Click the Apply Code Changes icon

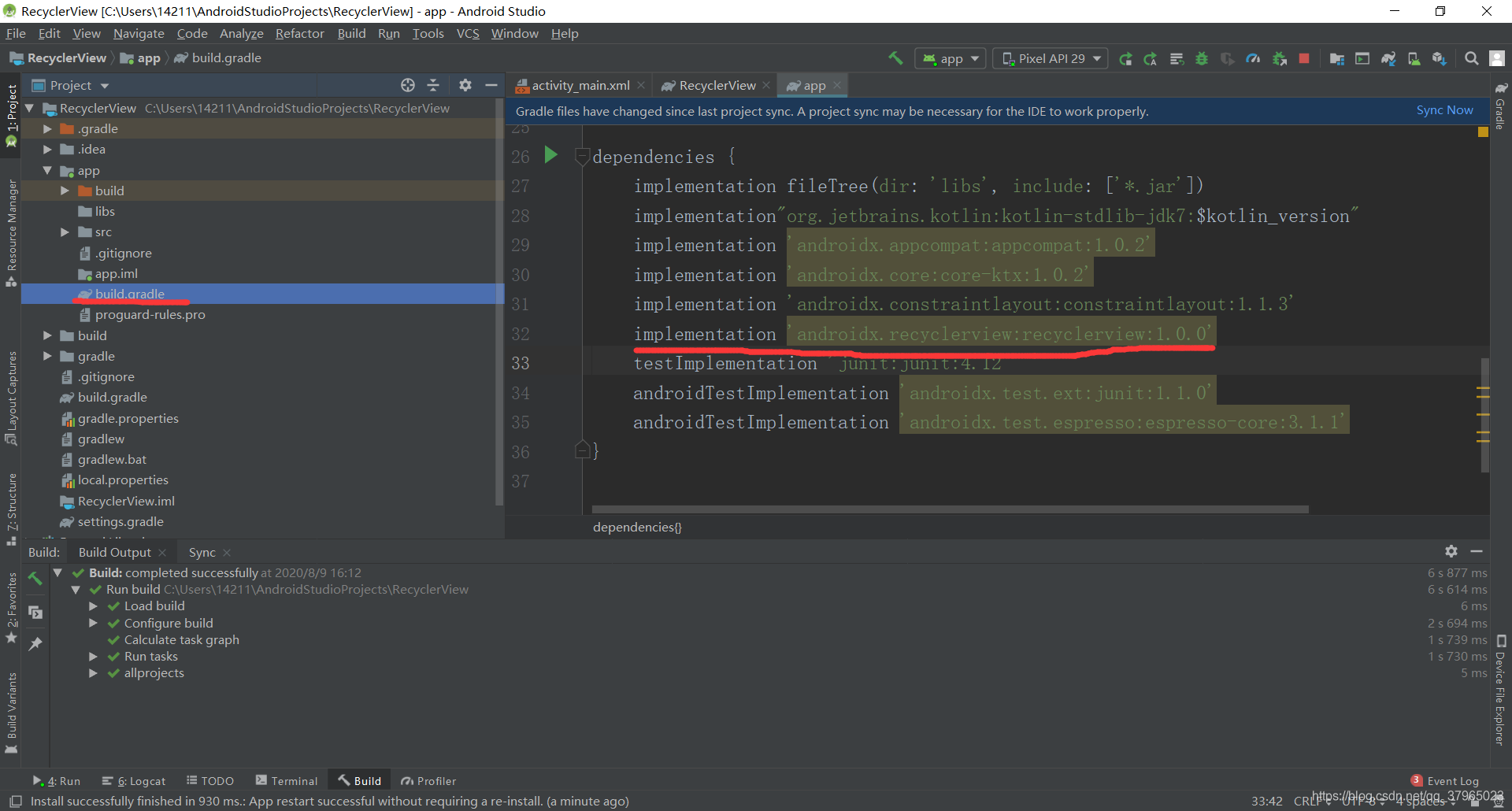pos(1177,59)
